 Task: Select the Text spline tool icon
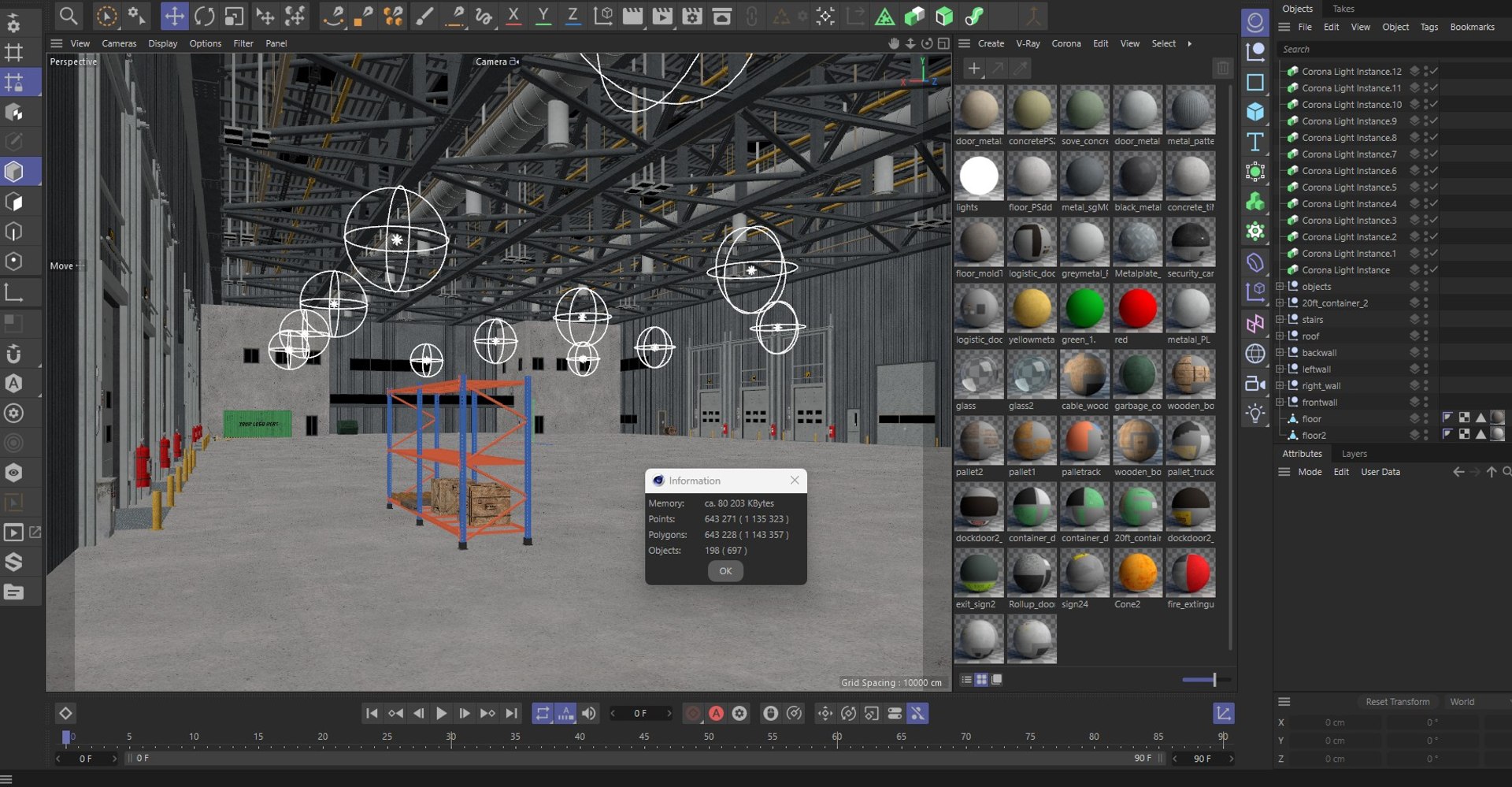pyautogui.click(x=1255, y=142)
